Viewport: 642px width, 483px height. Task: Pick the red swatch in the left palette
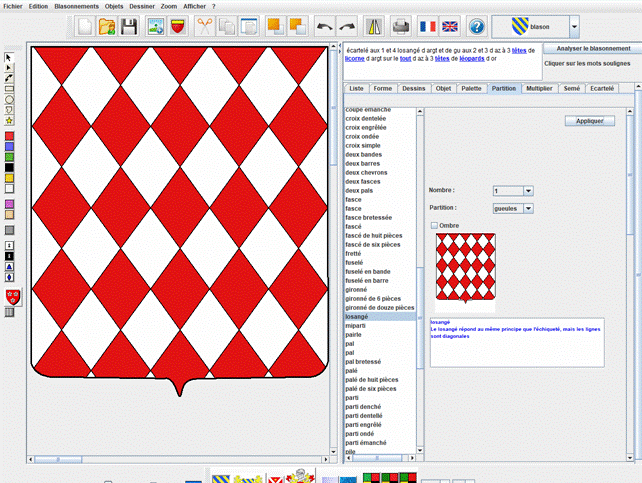(9, 135)
